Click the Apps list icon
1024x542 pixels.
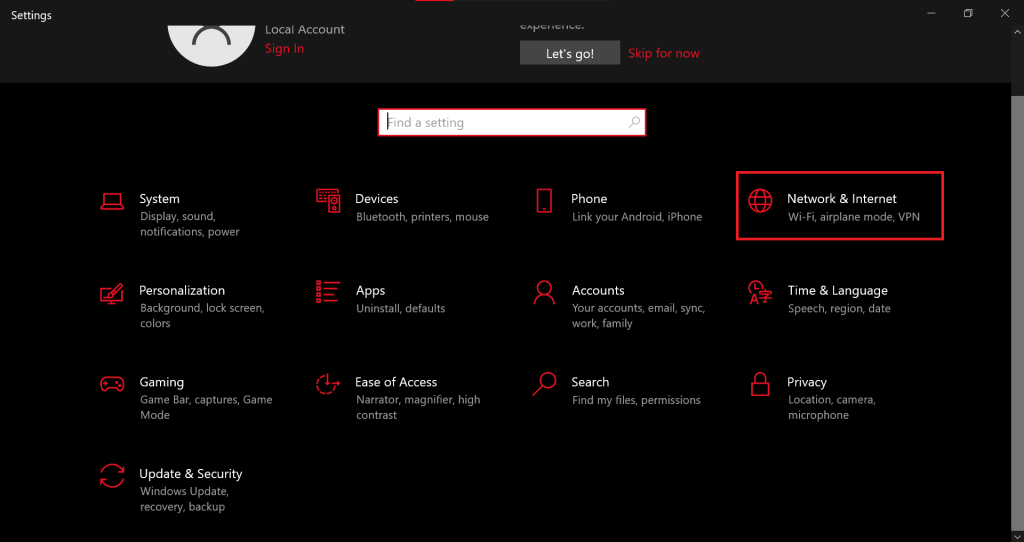[x=328, y=292]
